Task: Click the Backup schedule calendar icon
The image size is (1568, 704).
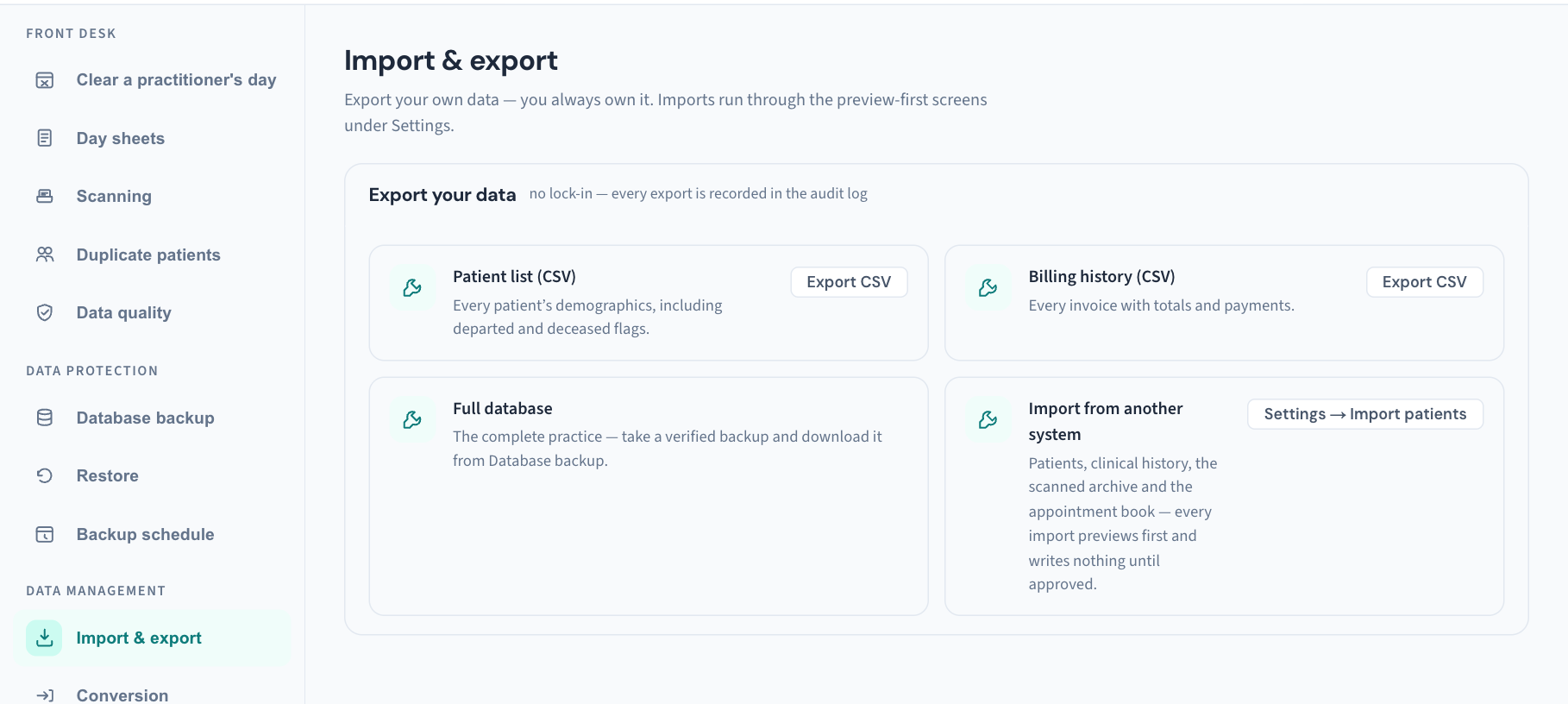Action: pyautogui.click(x=45, y=534)
